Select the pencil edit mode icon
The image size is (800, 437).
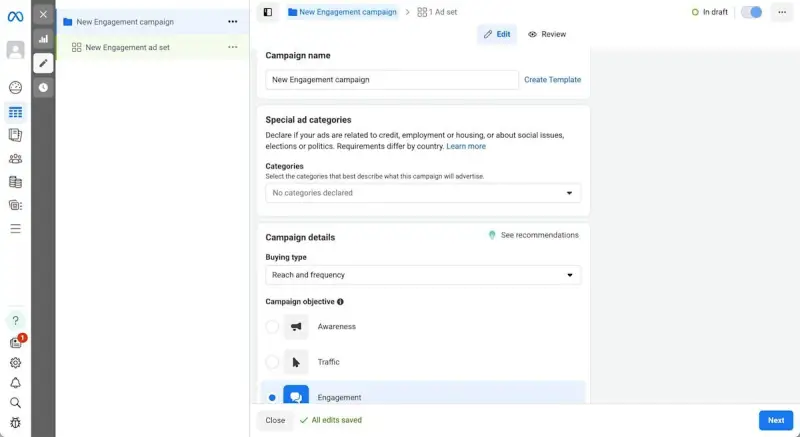pos(43,63)
